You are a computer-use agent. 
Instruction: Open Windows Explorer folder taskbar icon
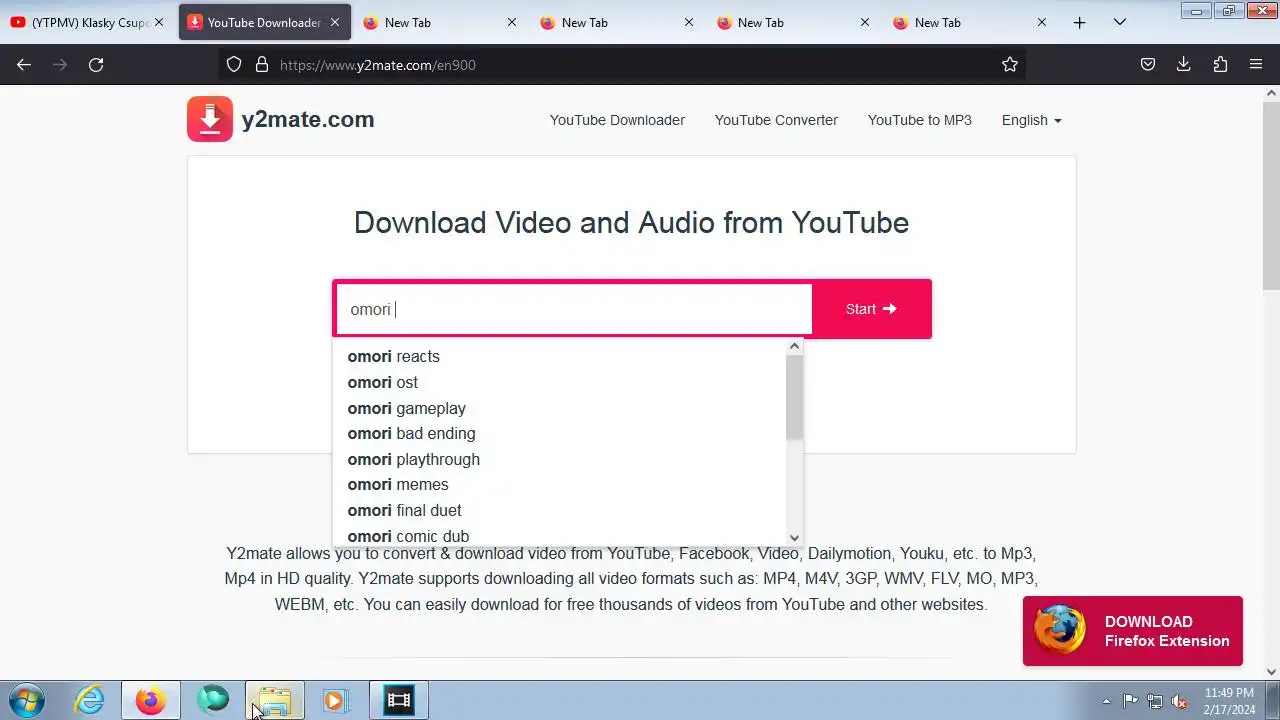point(274,700)
